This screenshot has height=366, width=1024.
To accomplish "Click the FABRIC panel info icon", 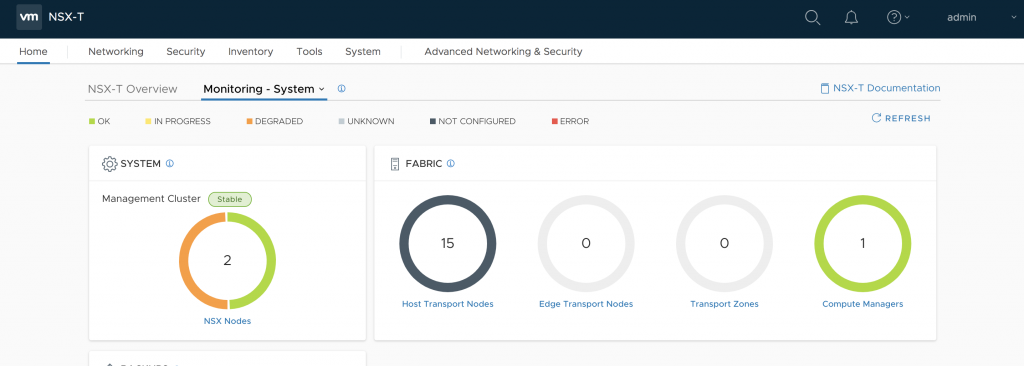I will 451,163.
